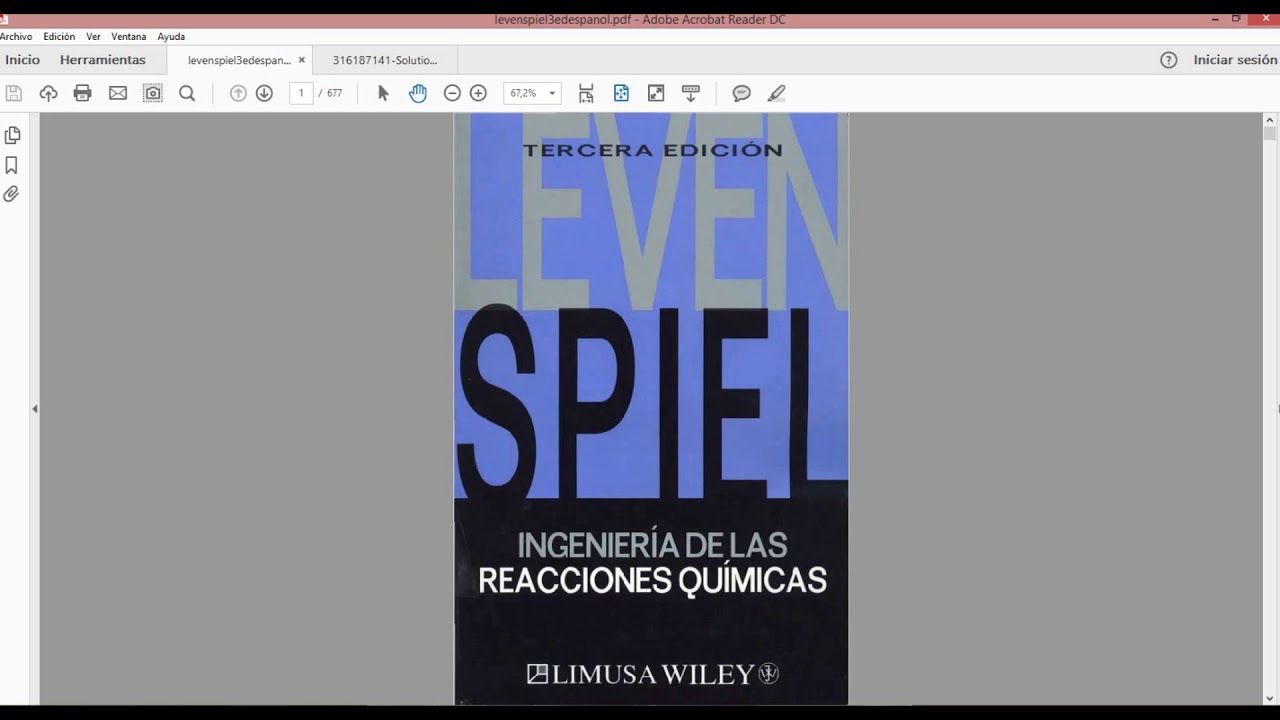Click the page number input field
The width and height of the screenshot is (1280, 720).
[301, 93]
